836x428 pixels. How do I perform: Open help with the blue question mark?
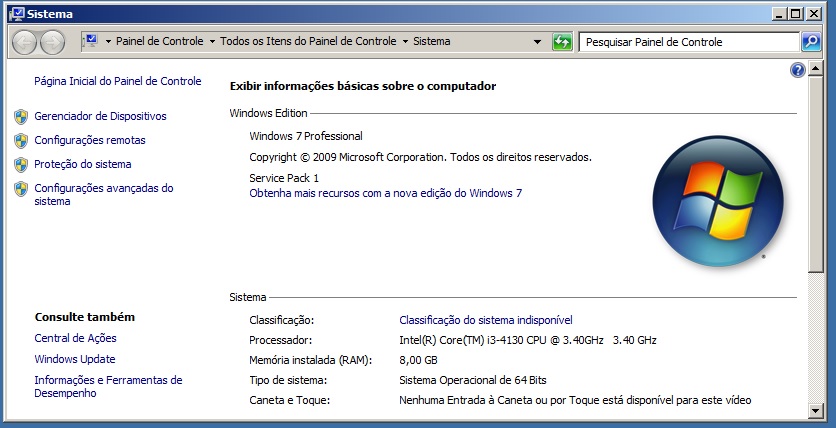[798, 70]
